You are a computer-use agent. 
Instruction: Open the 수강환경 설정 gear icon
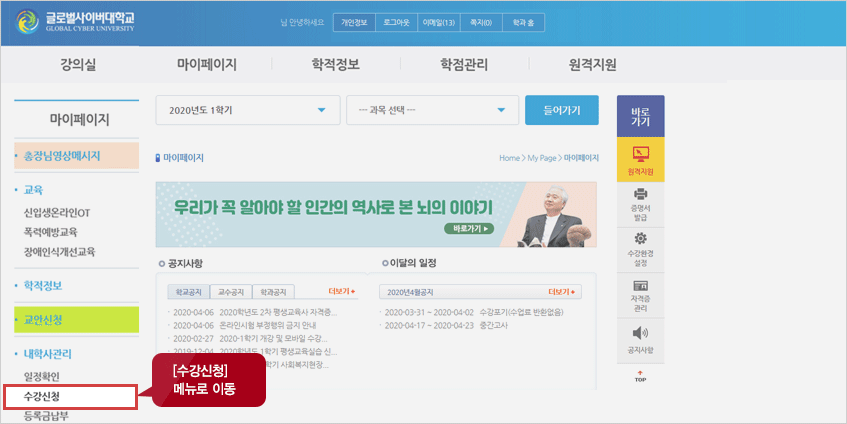(x=640, y=250)
